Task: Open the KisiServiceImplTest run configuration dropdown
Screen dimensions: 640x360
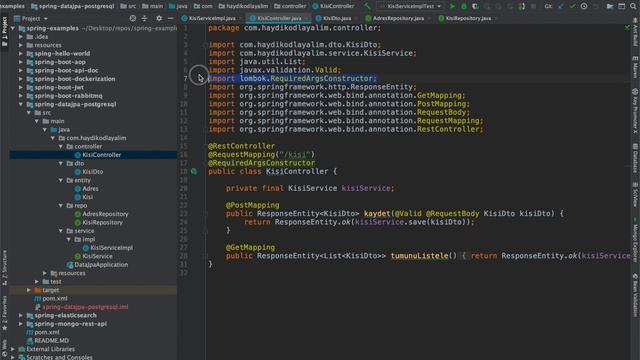Action: coord(411,6)
